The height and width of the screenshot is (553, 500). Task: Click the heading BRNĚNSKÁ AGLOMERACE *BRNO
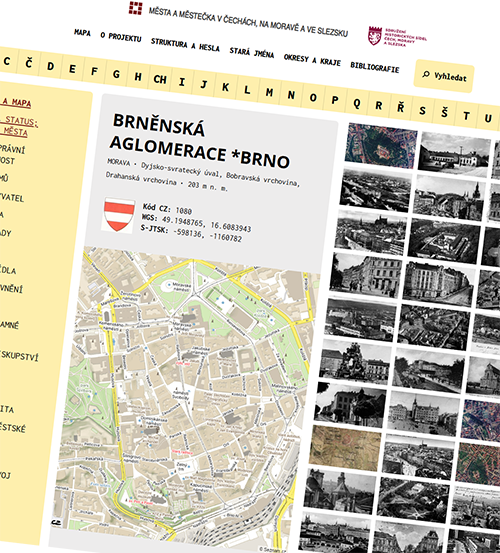click(200, 141)
